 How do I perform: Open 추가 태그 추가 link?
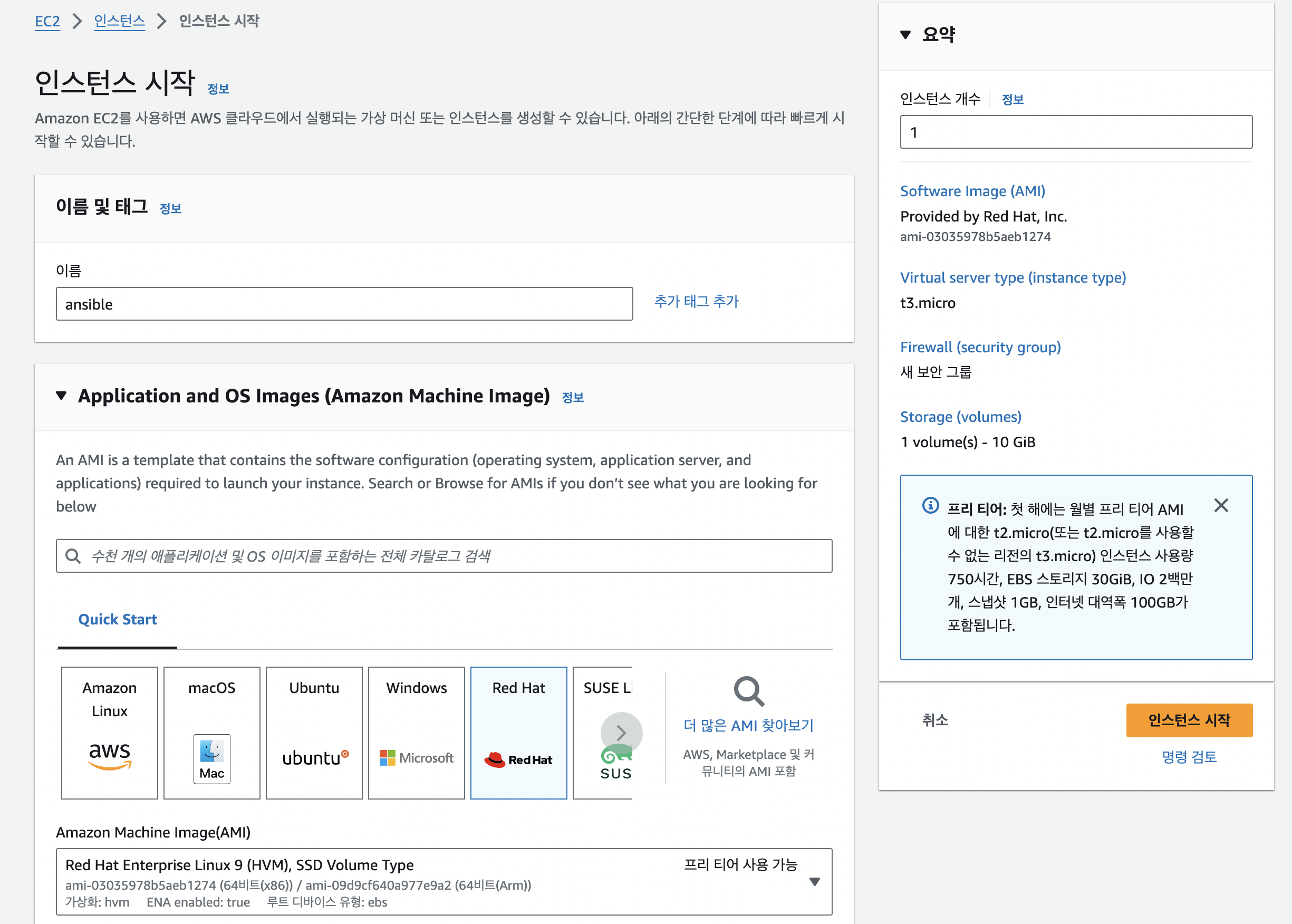(x=696, y=301)
